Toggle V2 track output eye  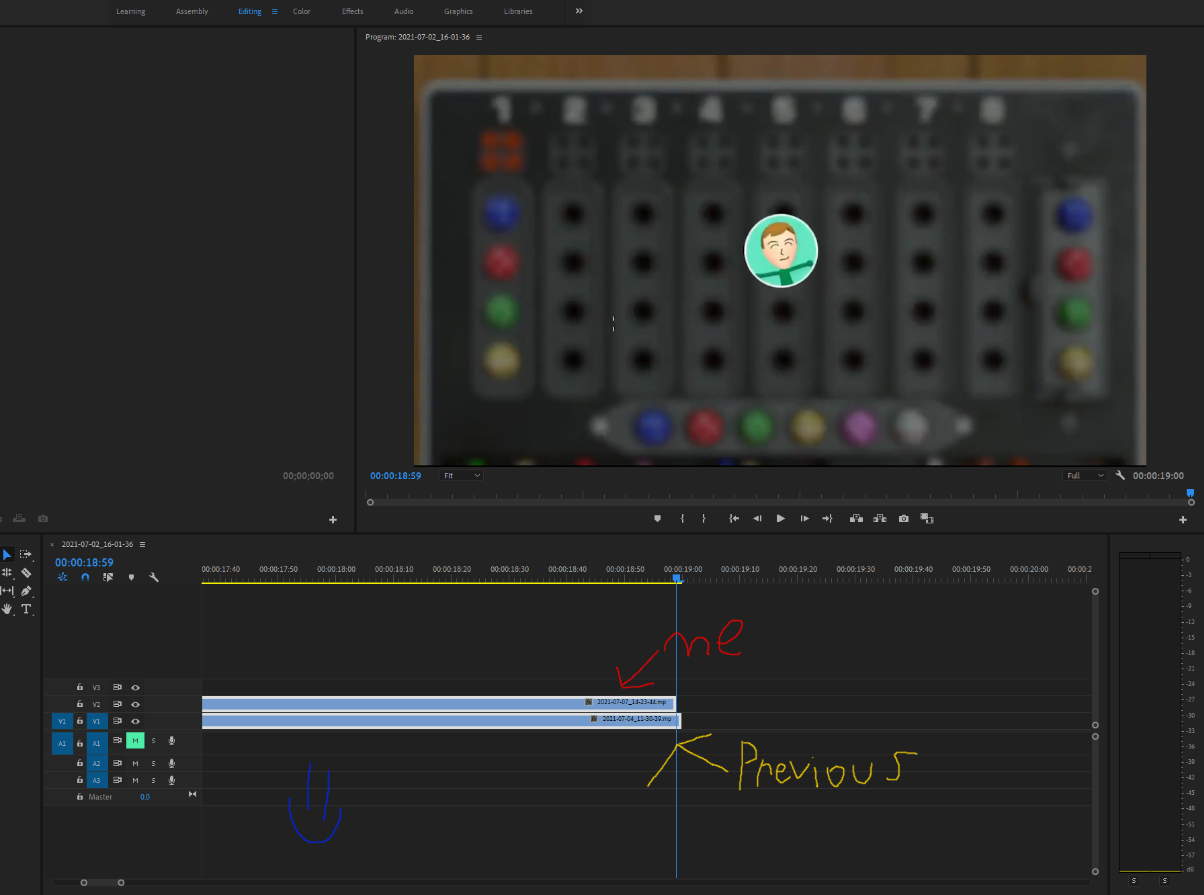pyautogui.click(x=135, y=704)
